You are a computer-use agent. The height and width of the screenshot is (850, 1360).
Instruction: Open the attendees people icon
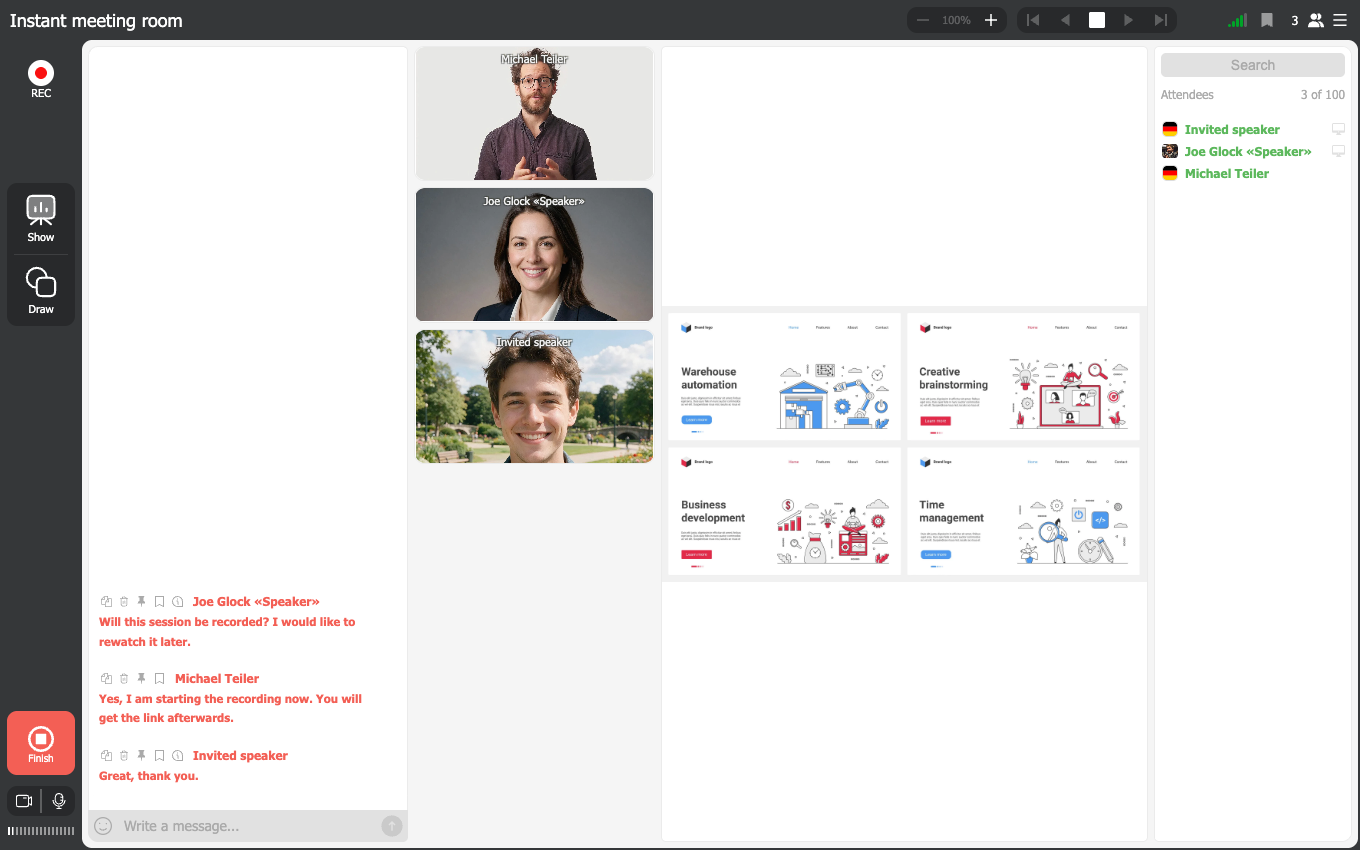1316,20
